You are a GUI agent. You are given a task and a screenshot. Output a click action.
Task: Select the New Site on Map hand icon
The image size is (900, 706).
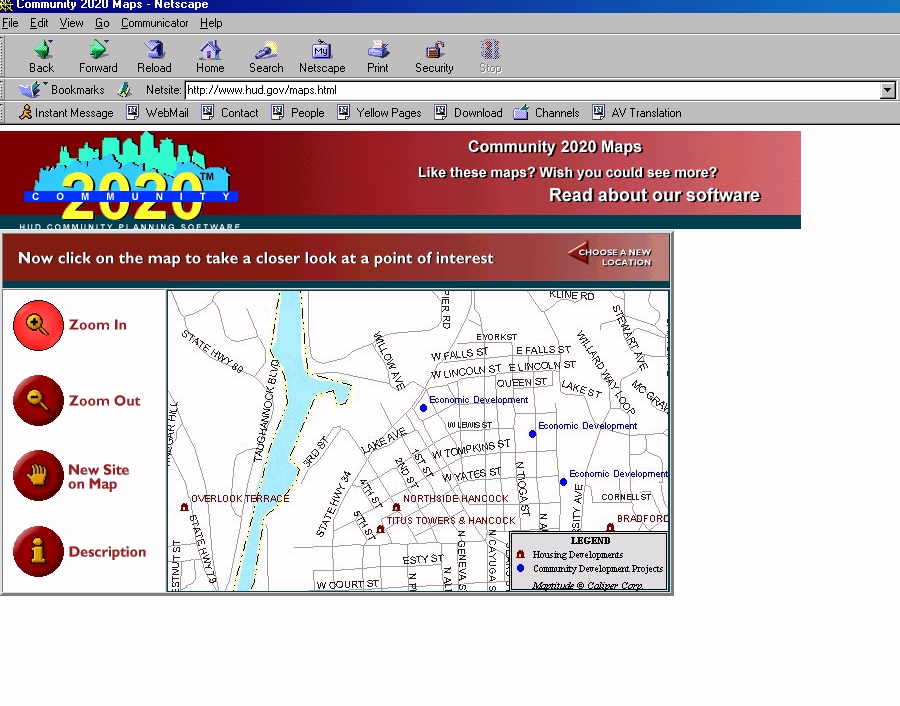click(x=38, y=476)
